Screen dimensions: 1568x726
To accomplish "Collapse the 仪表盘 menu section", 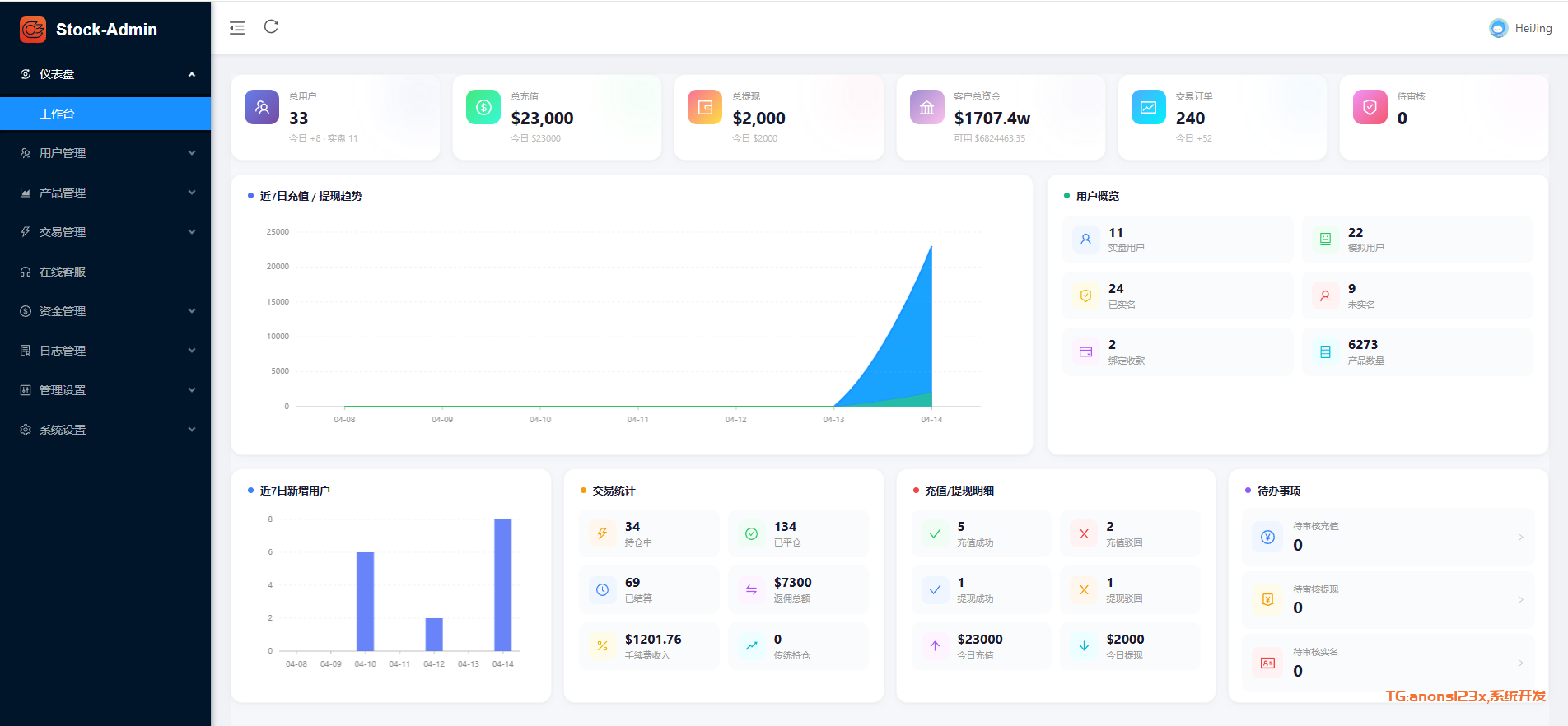I will (105, 74).
